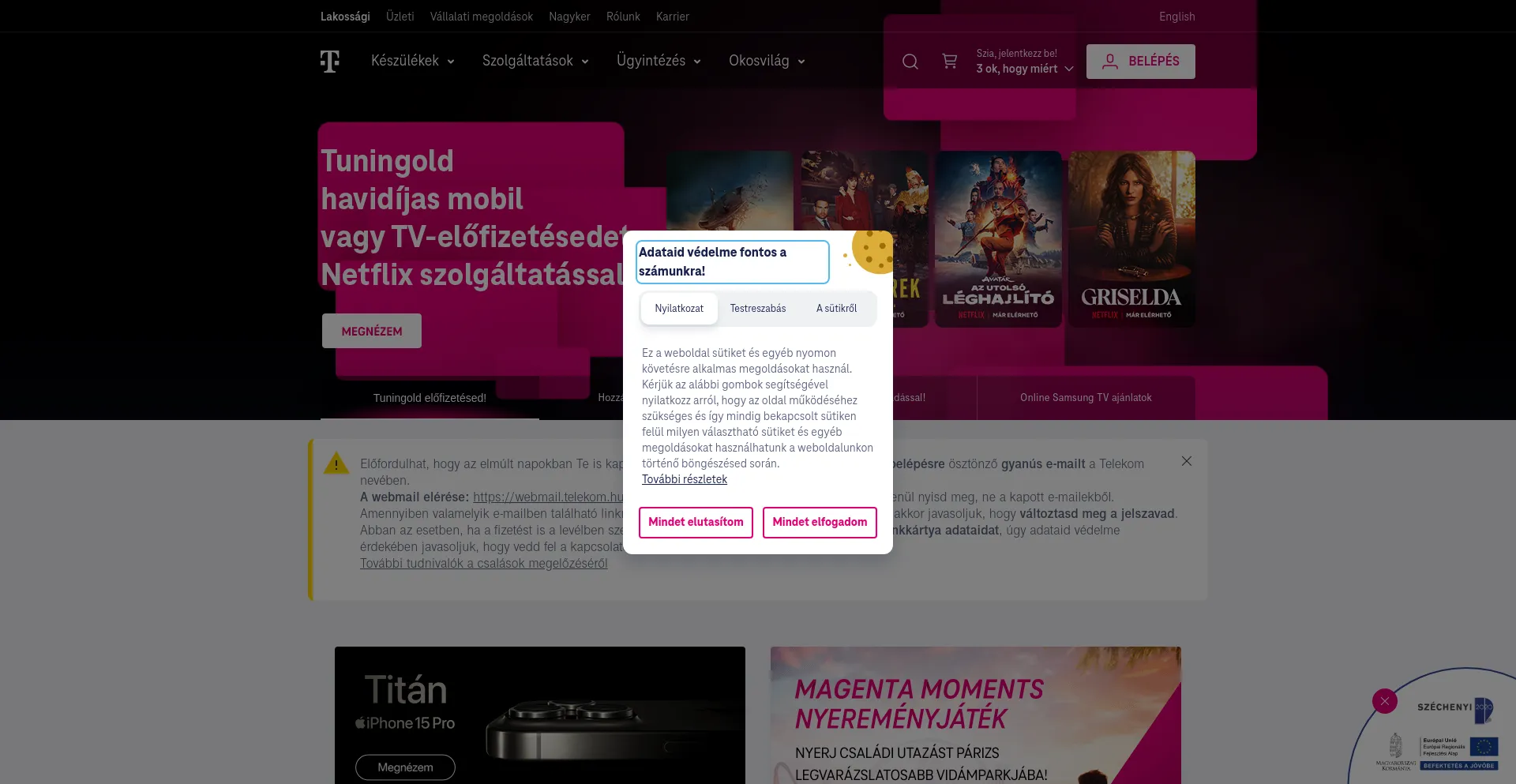The width and height of the screenshot is (1516, 784).
Task: Switch language to English
Action: (x=1176, y=17)
